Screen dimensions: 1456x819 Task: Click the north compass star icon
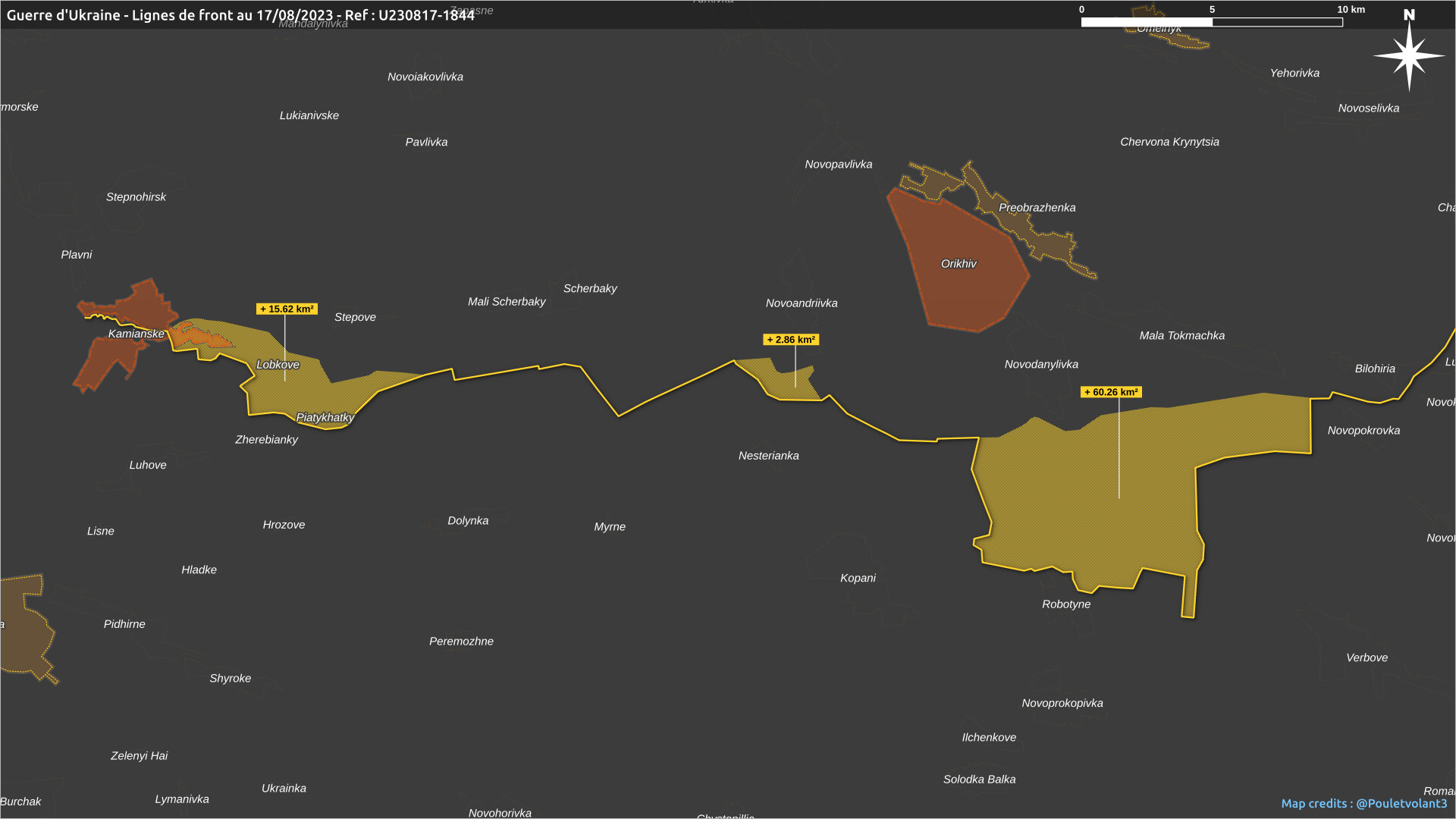[x=1409, y=55]
